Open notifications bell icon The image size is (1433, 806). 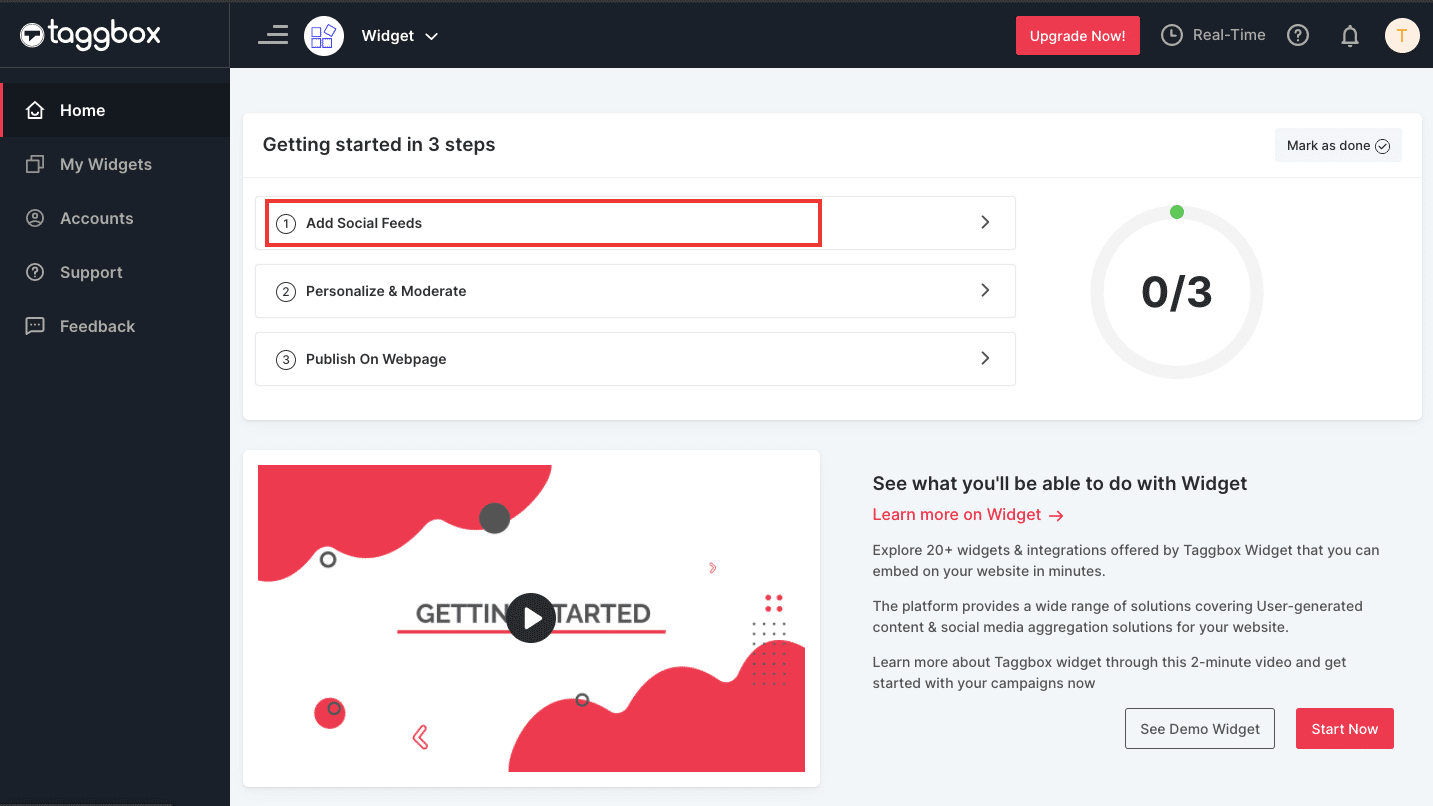[x=1350, y=36]
